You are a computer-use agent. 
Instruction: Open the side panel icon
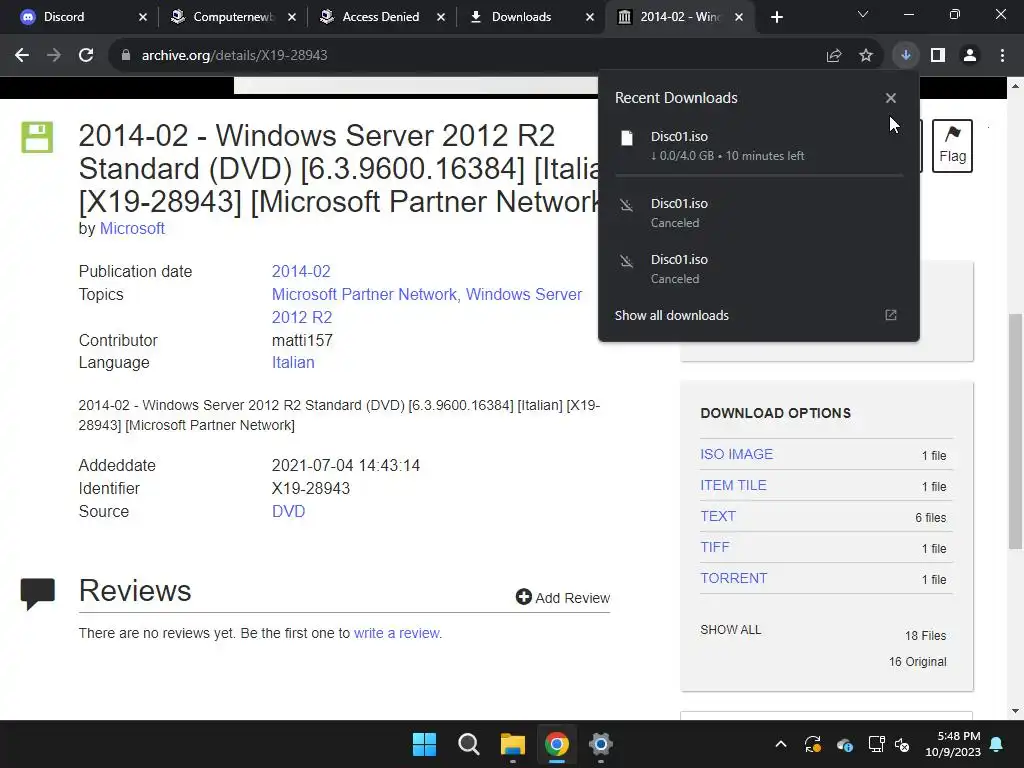(x=938, y=56)
